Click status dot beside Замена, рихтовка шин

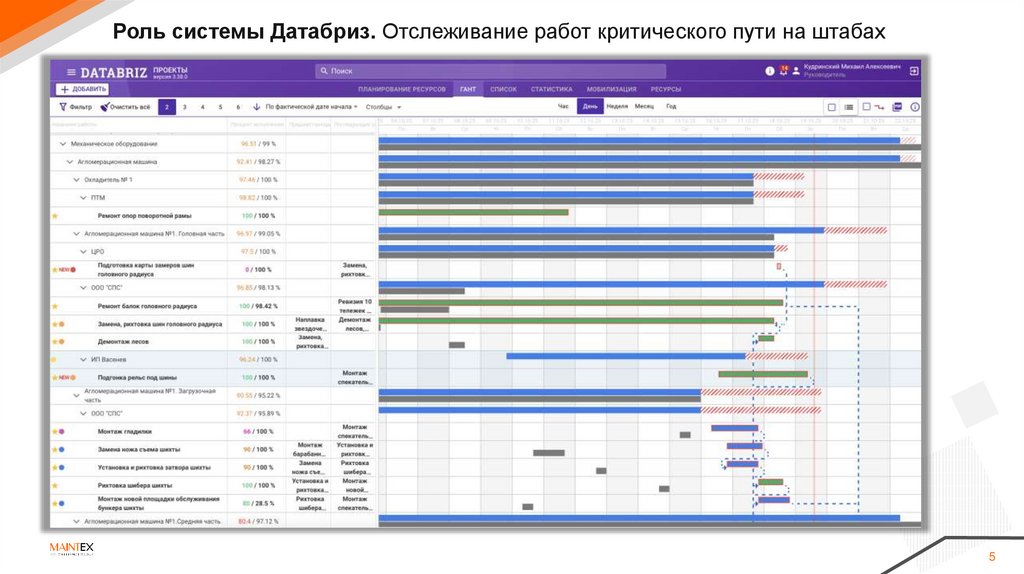62,324
